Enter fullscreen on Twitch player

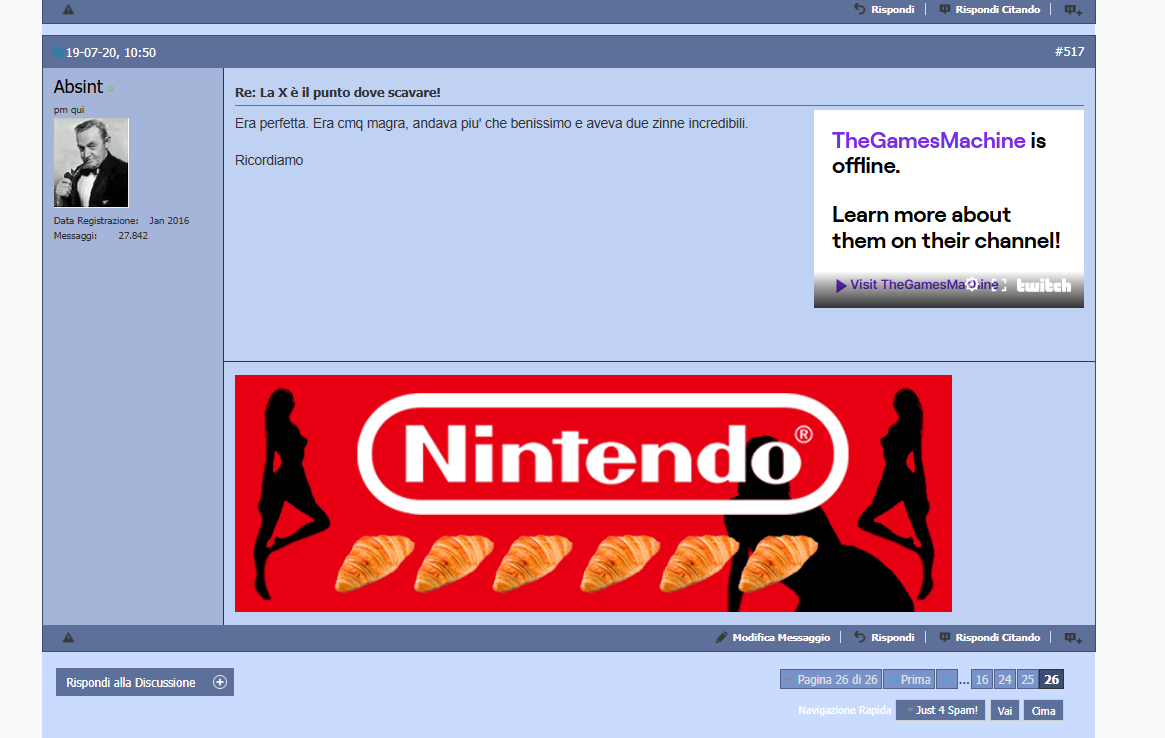999,285
